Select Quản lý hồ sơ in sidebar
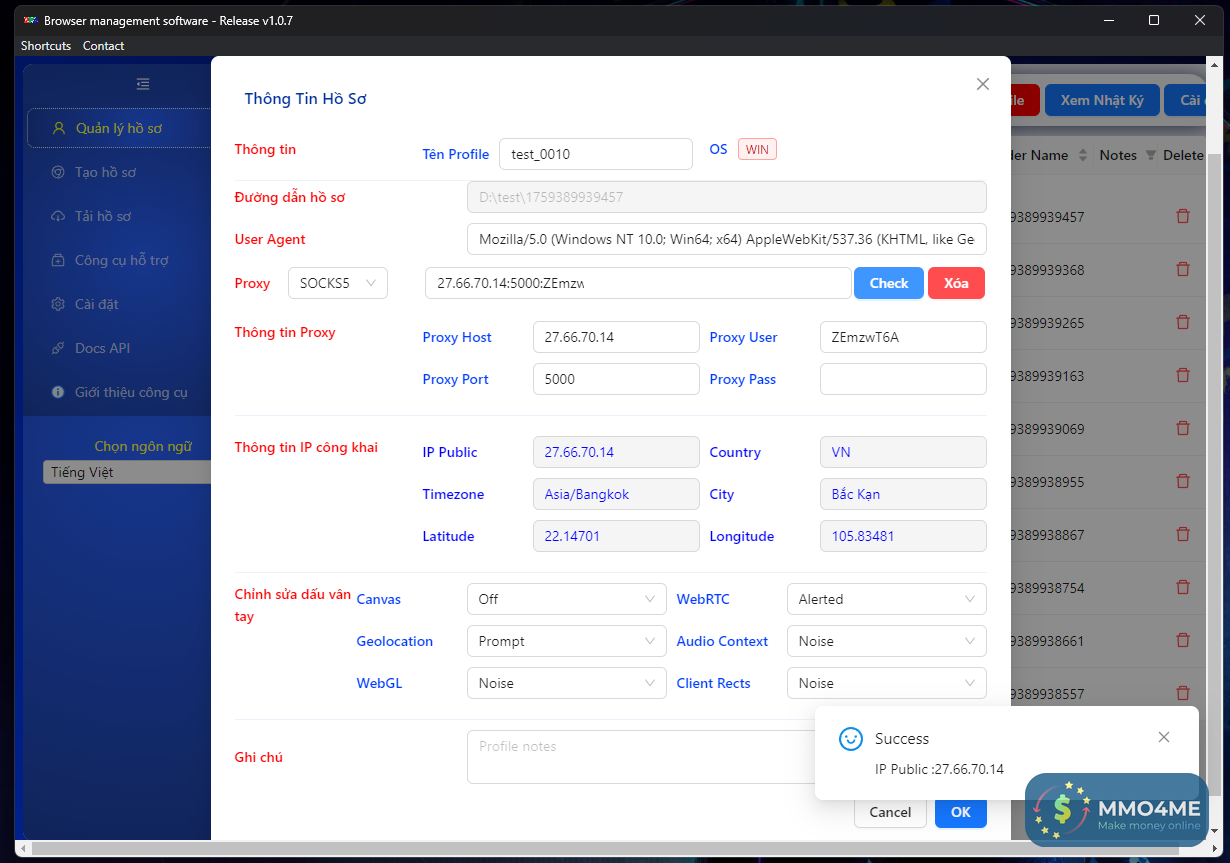The width and height of the screenshot is (1230, 863). [119, 128]
